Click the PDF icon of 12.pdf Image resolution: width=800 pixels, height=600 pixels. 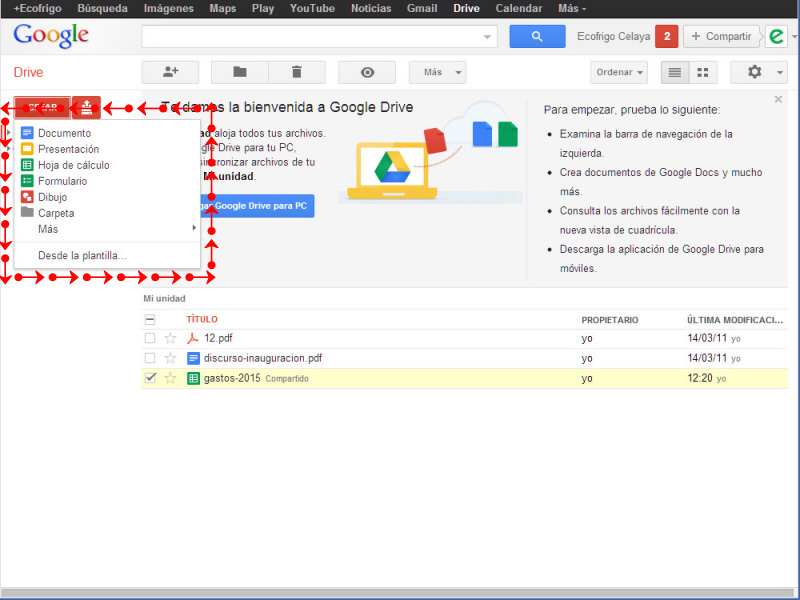point(192,338)
